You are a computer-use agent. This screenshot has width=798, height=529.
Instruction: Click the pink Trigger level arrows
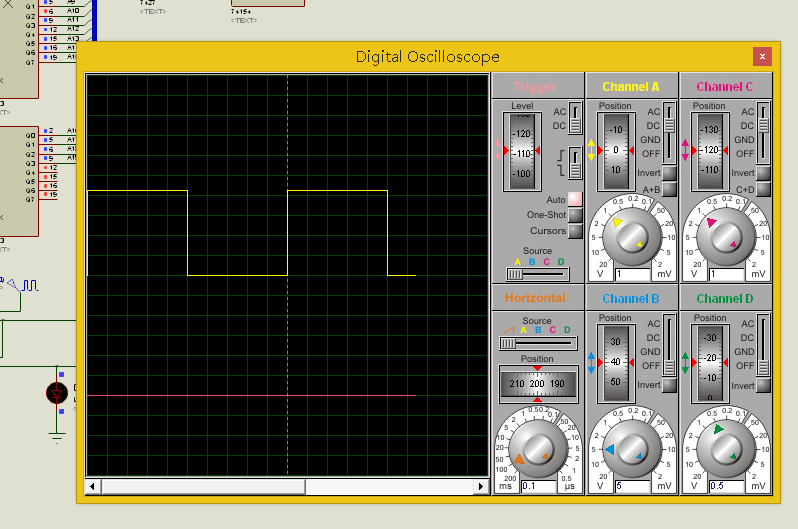tap(498, 150)
